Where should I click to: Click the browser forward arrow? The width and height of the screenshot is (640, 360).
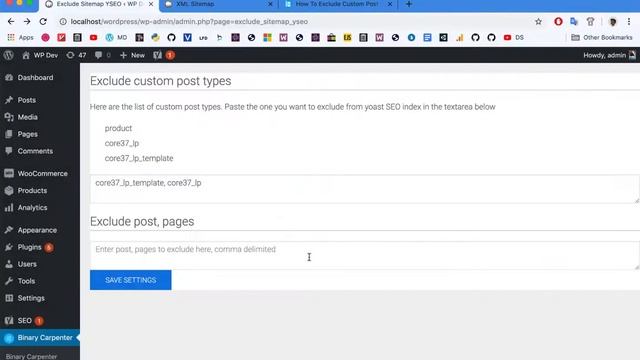click(27, 22)
